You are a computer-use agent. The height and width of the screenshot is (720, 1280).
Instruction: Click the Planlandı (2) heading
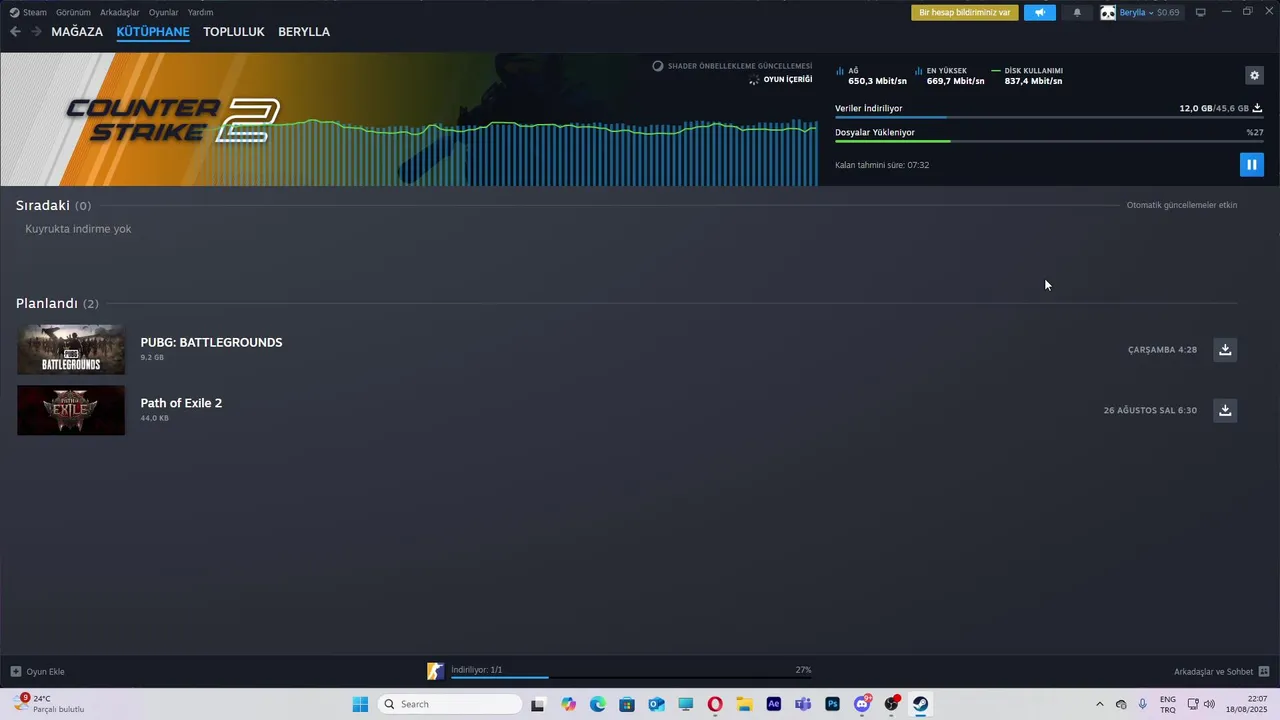(57, 303)
